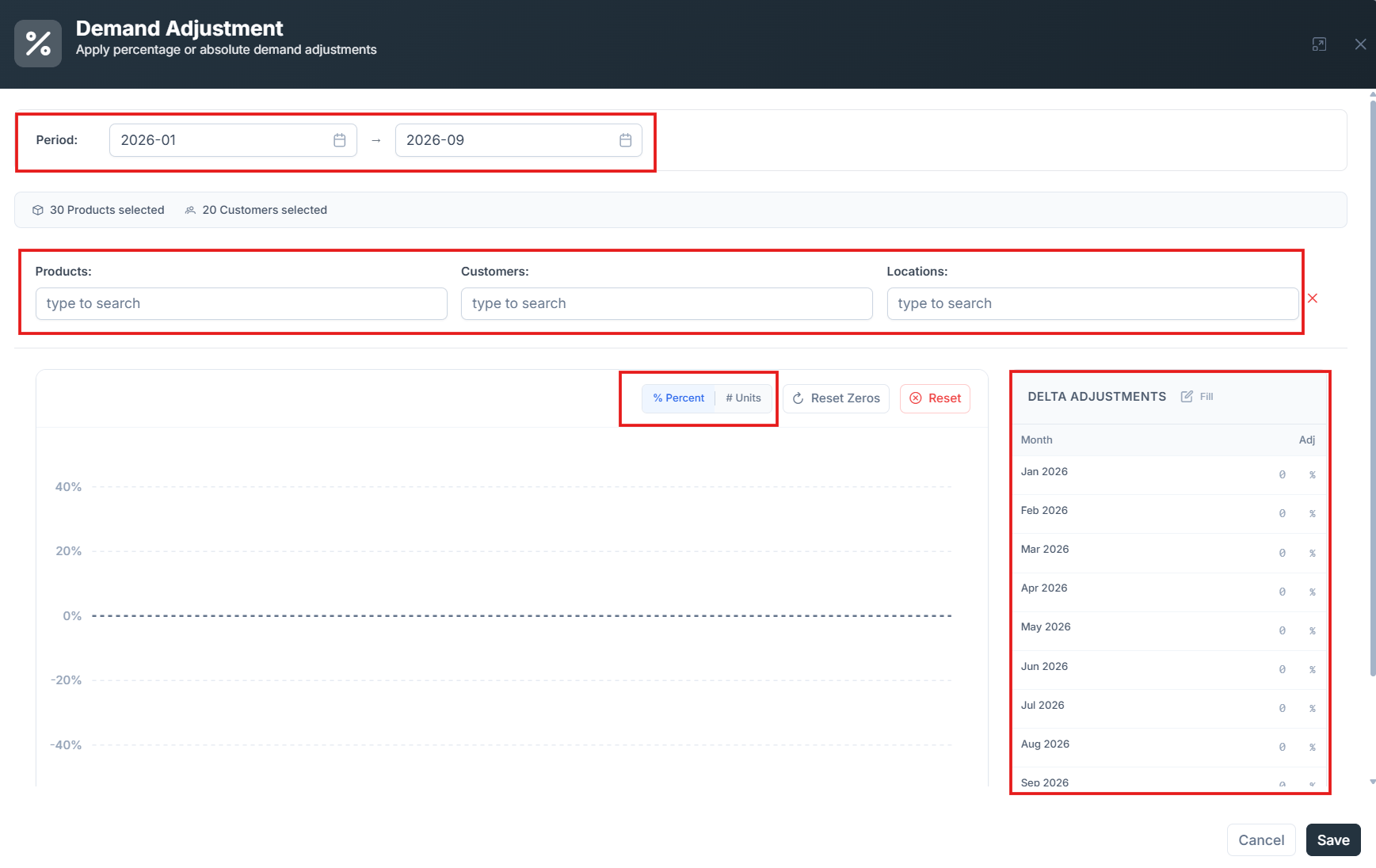
Task: Open calendar picker for end period 2026-09
Action: [626, 140]
